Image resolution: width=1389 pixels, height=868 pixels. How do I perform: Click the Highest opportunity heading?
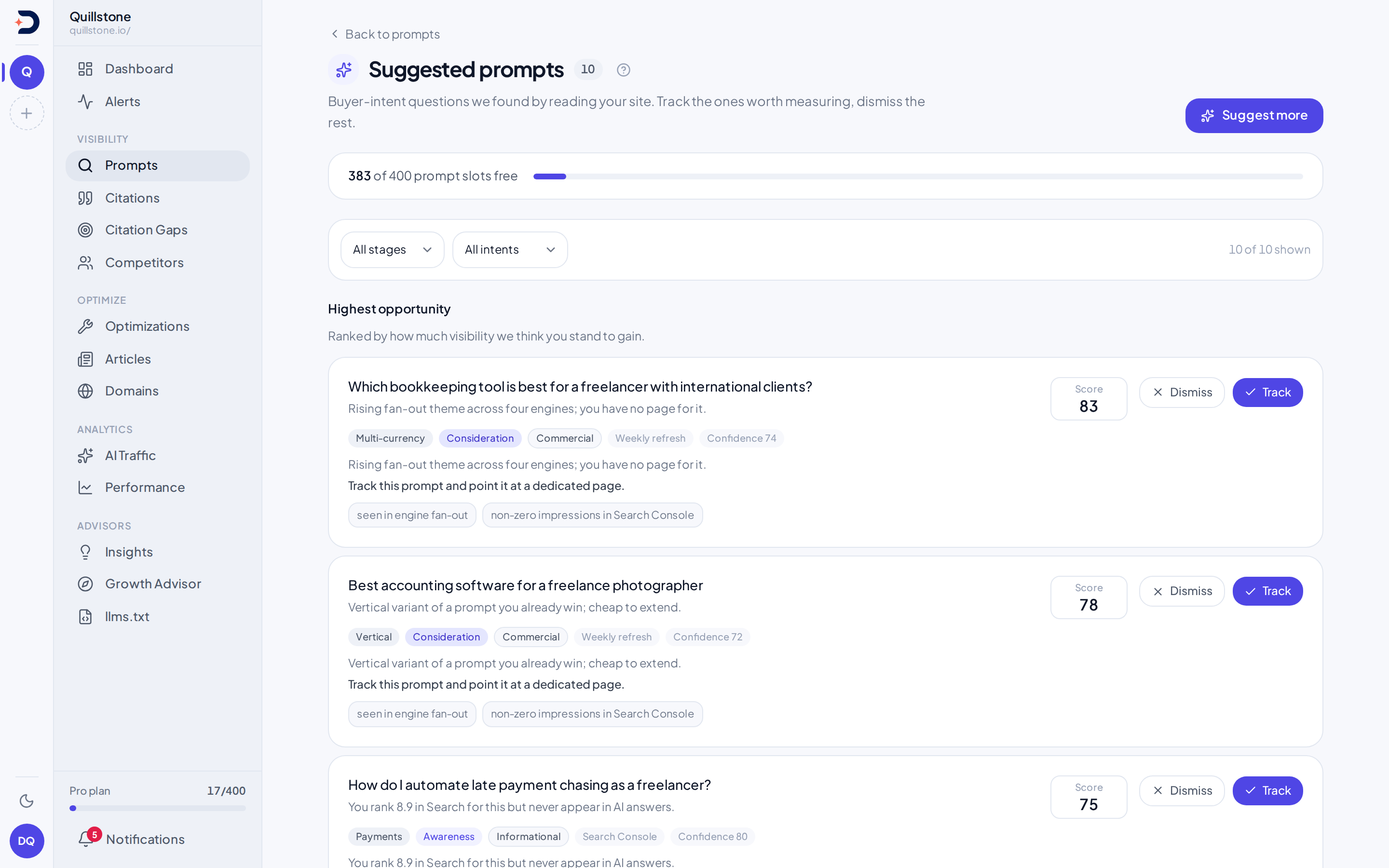click(x=389, y=310)
